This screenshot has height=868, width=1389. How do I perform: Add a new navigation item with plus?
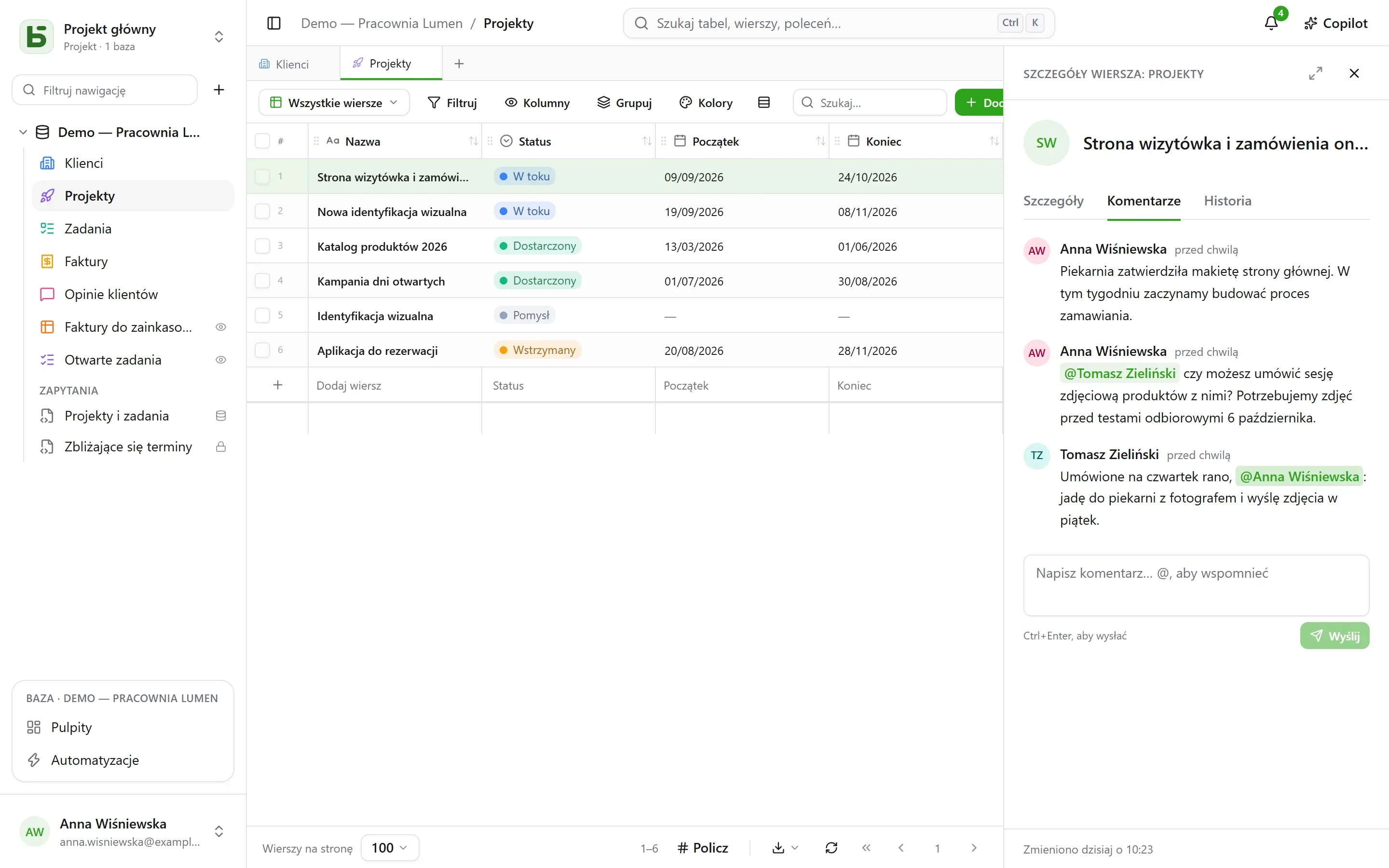pos(218,90)
